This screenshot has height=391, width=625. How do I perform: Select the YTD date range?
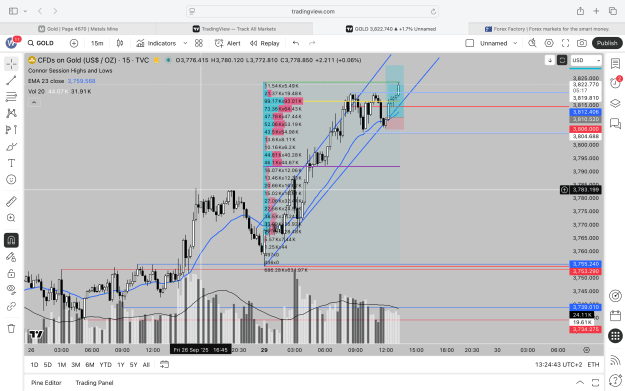click(106, 364)
